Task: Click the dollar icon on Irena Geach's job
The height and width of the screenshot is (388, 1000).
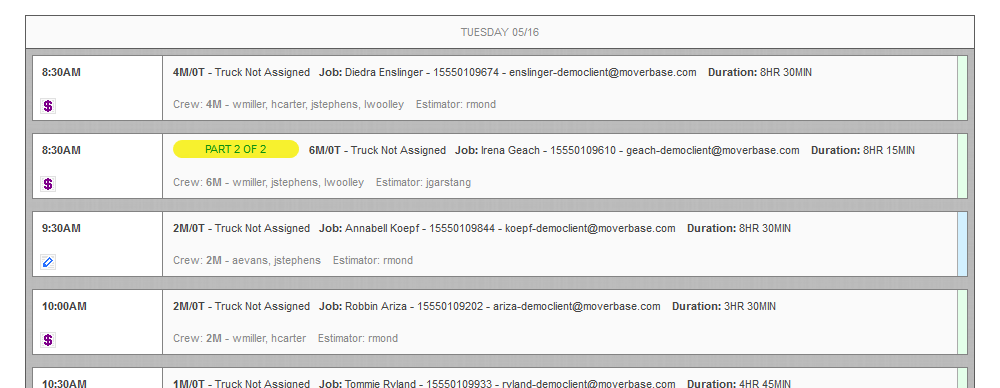Action: coord(48,184)
